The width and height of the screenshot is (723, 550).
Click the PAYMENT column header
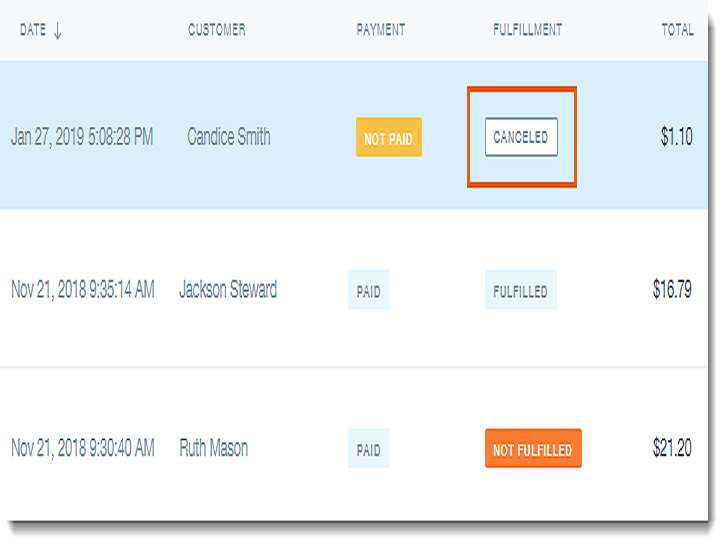pos(381,30)
